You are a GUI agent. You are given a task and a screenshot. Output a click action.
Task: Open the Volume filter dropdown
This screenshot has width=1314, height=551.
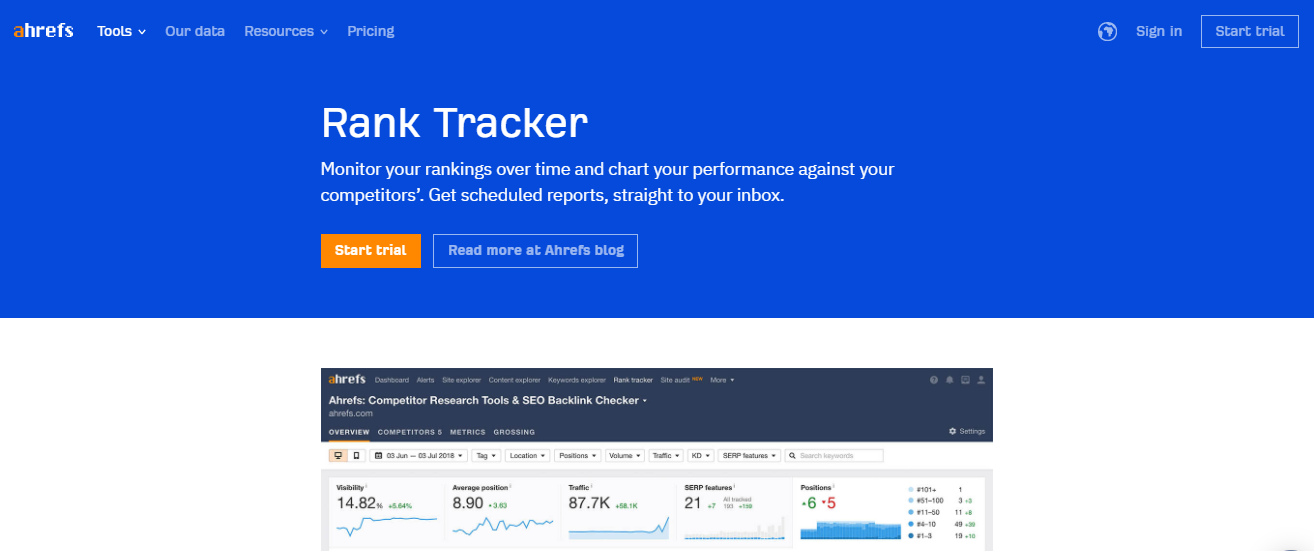[x=624, y=456]
